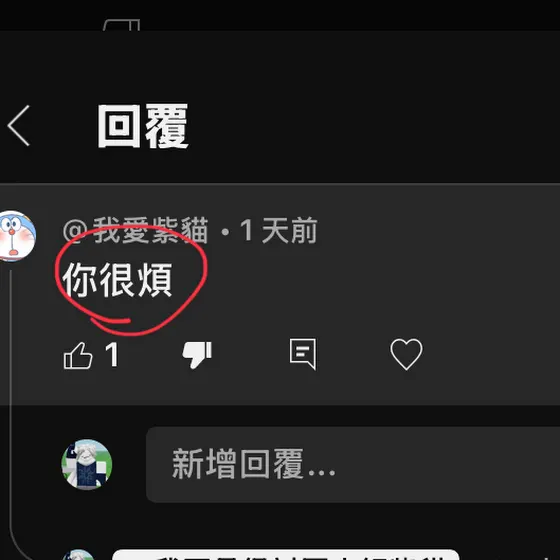Tap blank header area beside 回覆

click(x=375, y=126)
